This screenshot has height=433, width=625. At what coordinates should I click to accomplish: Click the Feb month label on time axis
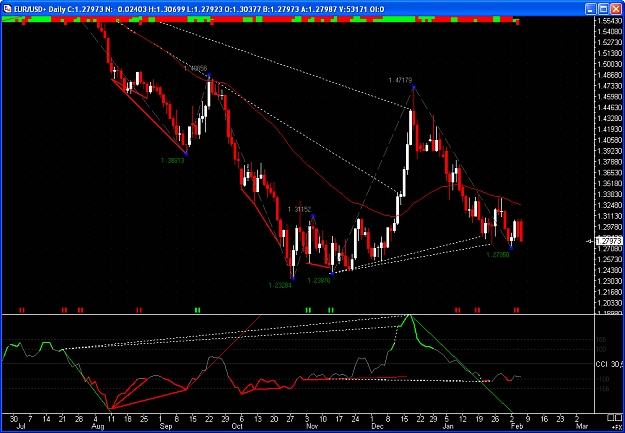516,426
